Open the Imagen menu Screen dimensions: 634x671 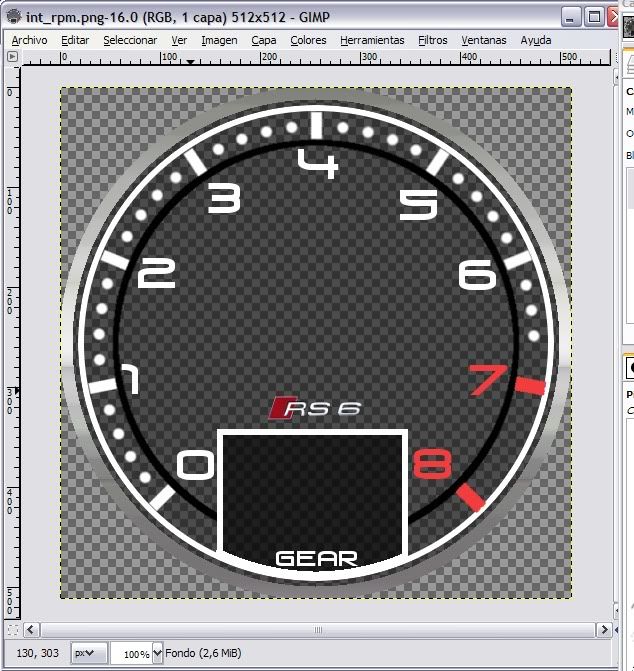pos(219,40)
